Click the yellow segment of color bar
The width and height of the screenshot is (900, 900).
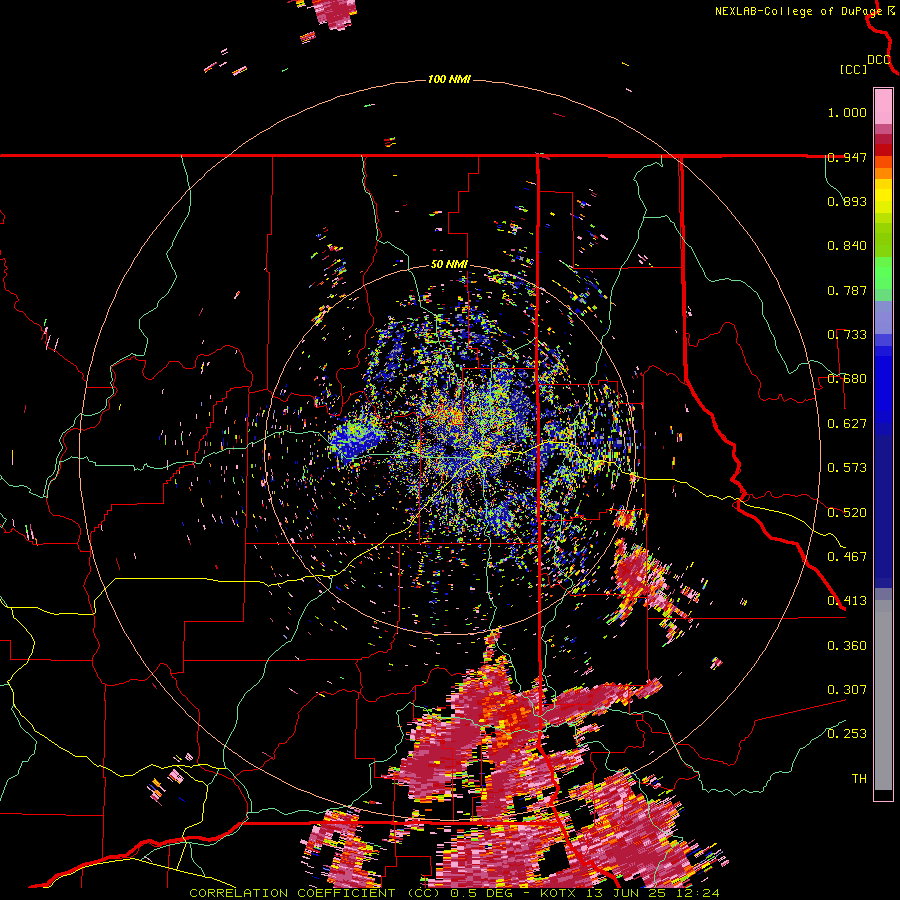coord(883,196)
